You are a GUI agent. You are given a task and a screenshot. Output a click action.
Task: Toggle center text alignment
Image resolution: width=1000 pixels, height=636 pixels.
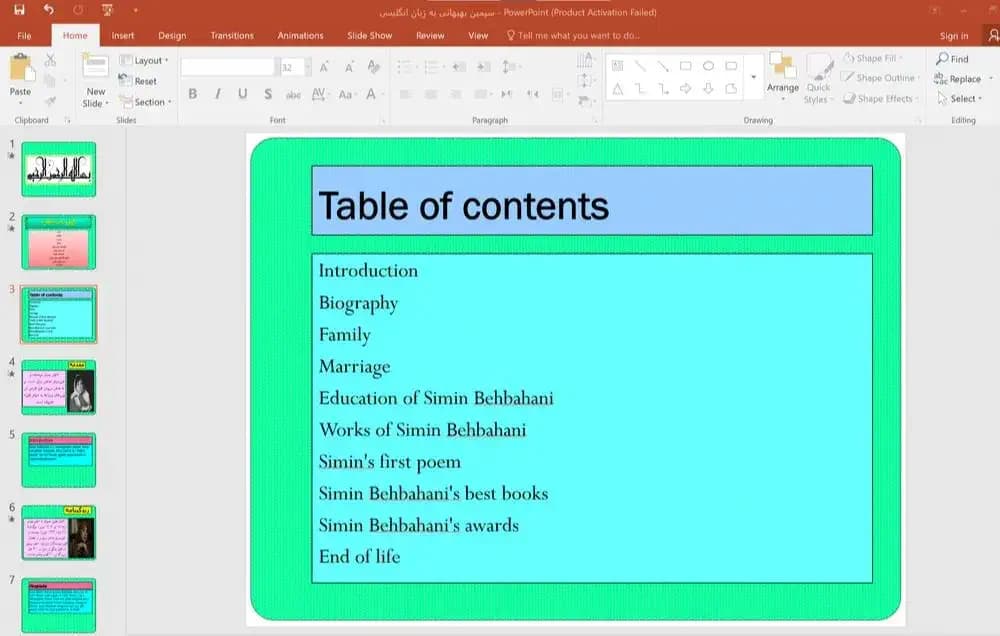click(x=431, y=94)
